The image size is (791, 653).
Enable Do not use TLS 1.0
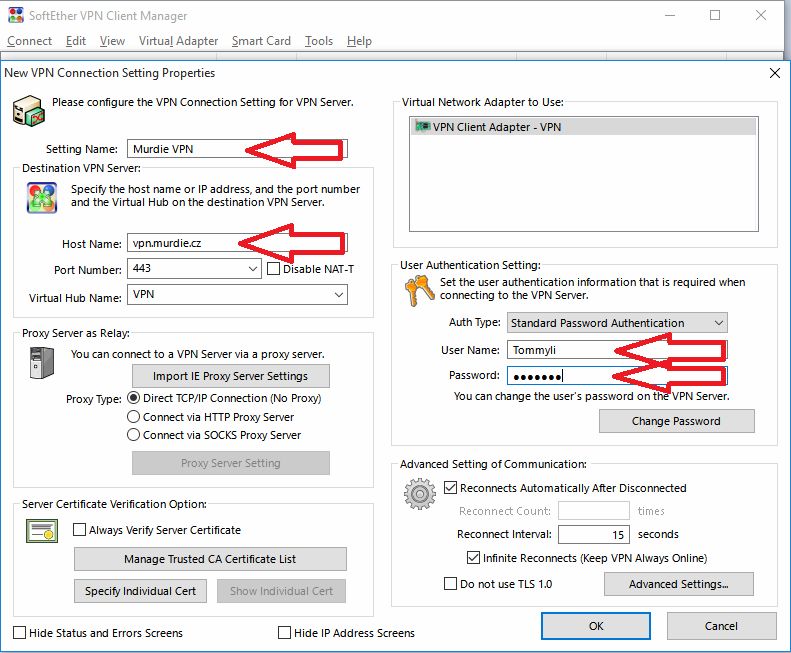click(x=450, y=584)
